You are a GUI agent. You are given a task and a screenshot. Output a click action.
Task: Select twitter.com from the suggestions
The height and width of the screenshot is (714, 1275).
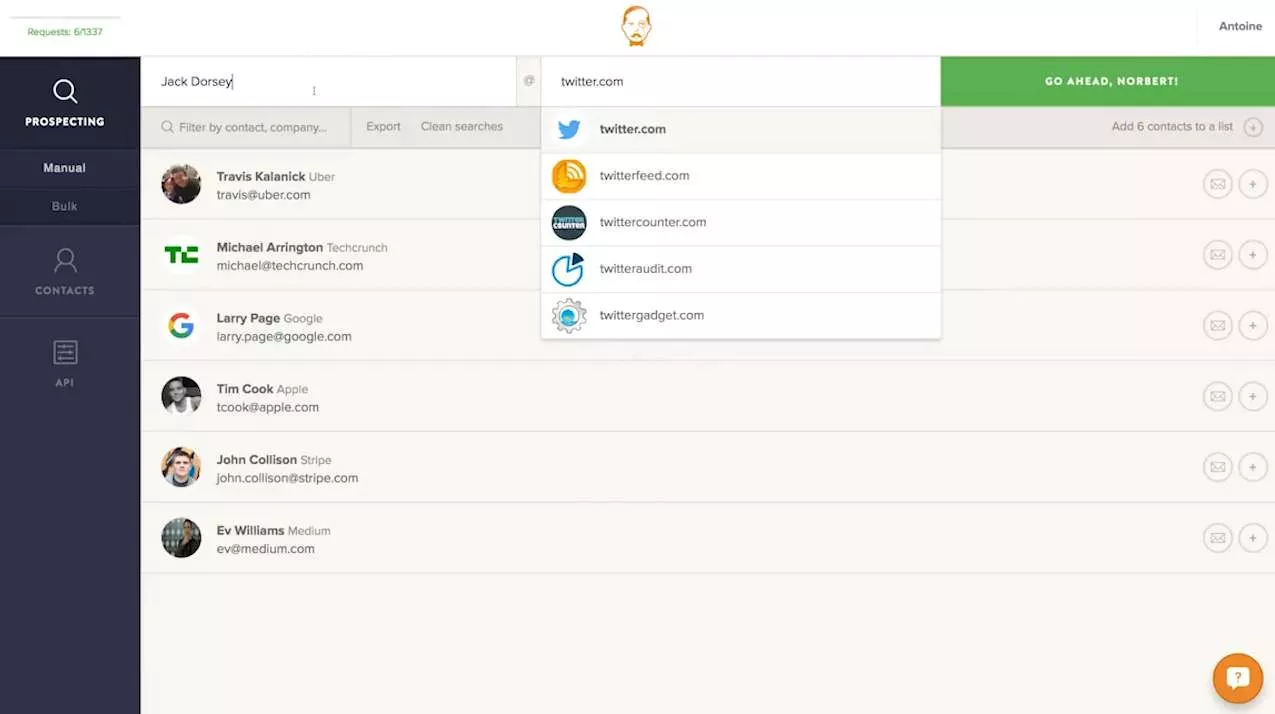coord(741,129)
